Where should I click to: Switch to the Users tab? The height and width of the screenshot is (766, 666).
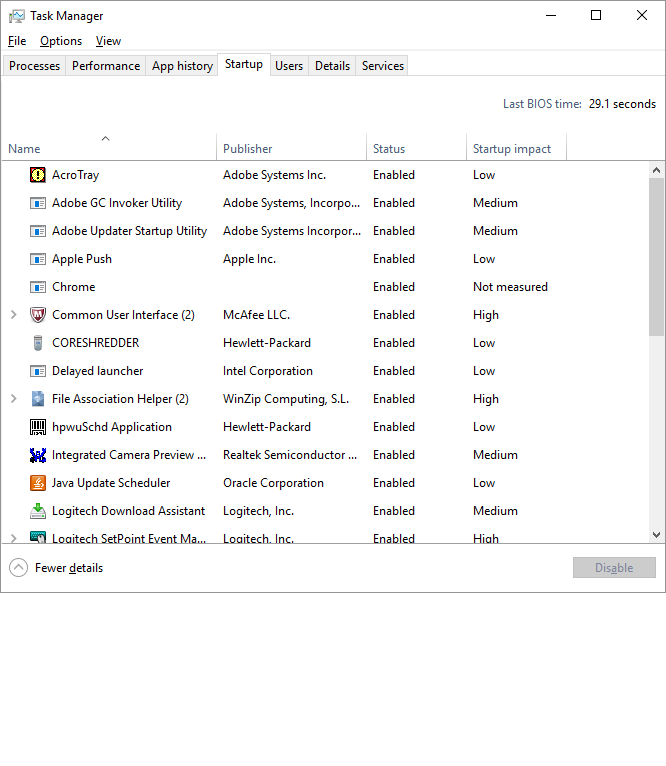[x=289, y=66]
